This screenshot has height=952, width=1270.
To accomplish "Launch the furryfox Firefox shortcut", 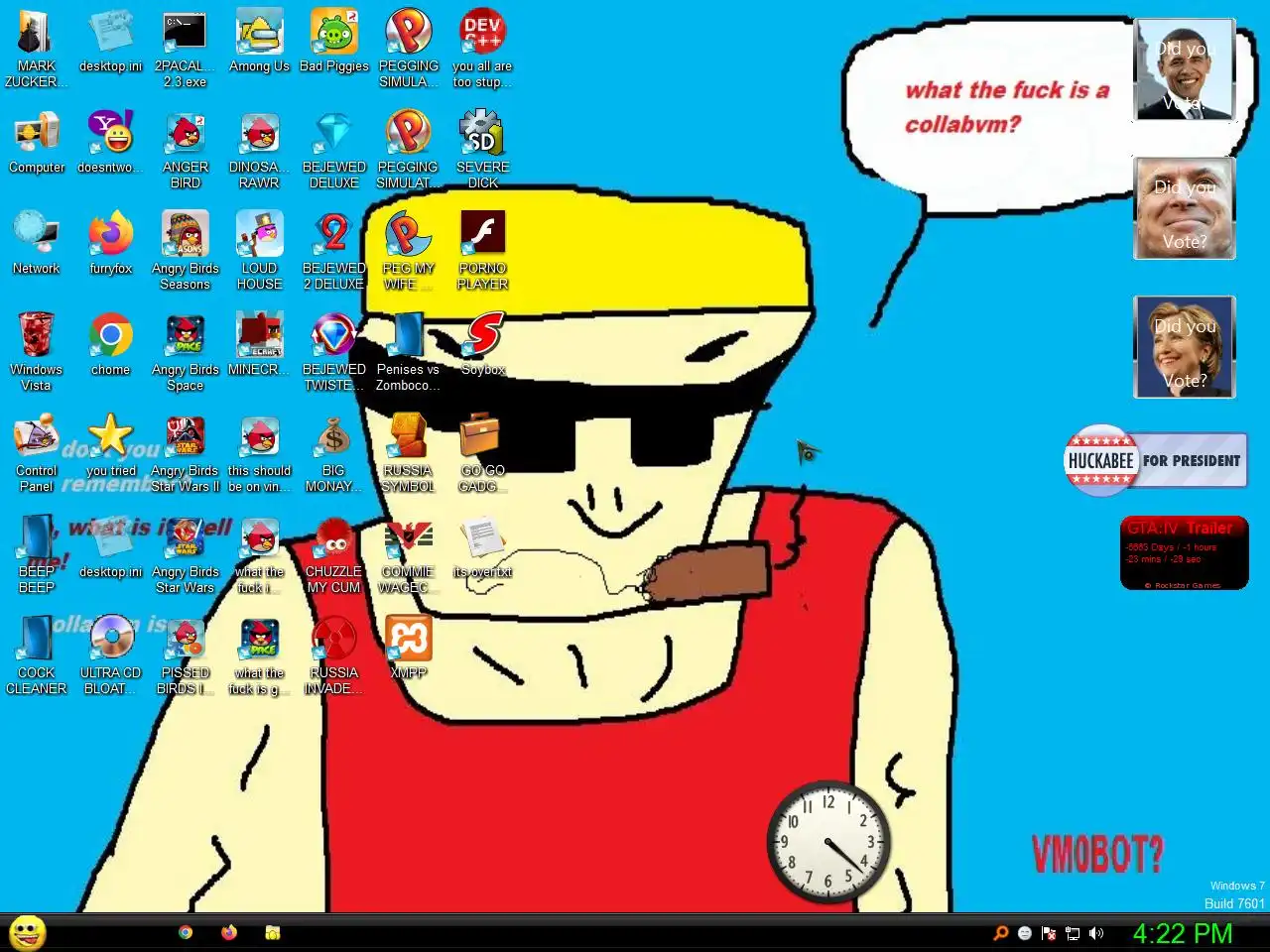I will click(x=110, y=244).
